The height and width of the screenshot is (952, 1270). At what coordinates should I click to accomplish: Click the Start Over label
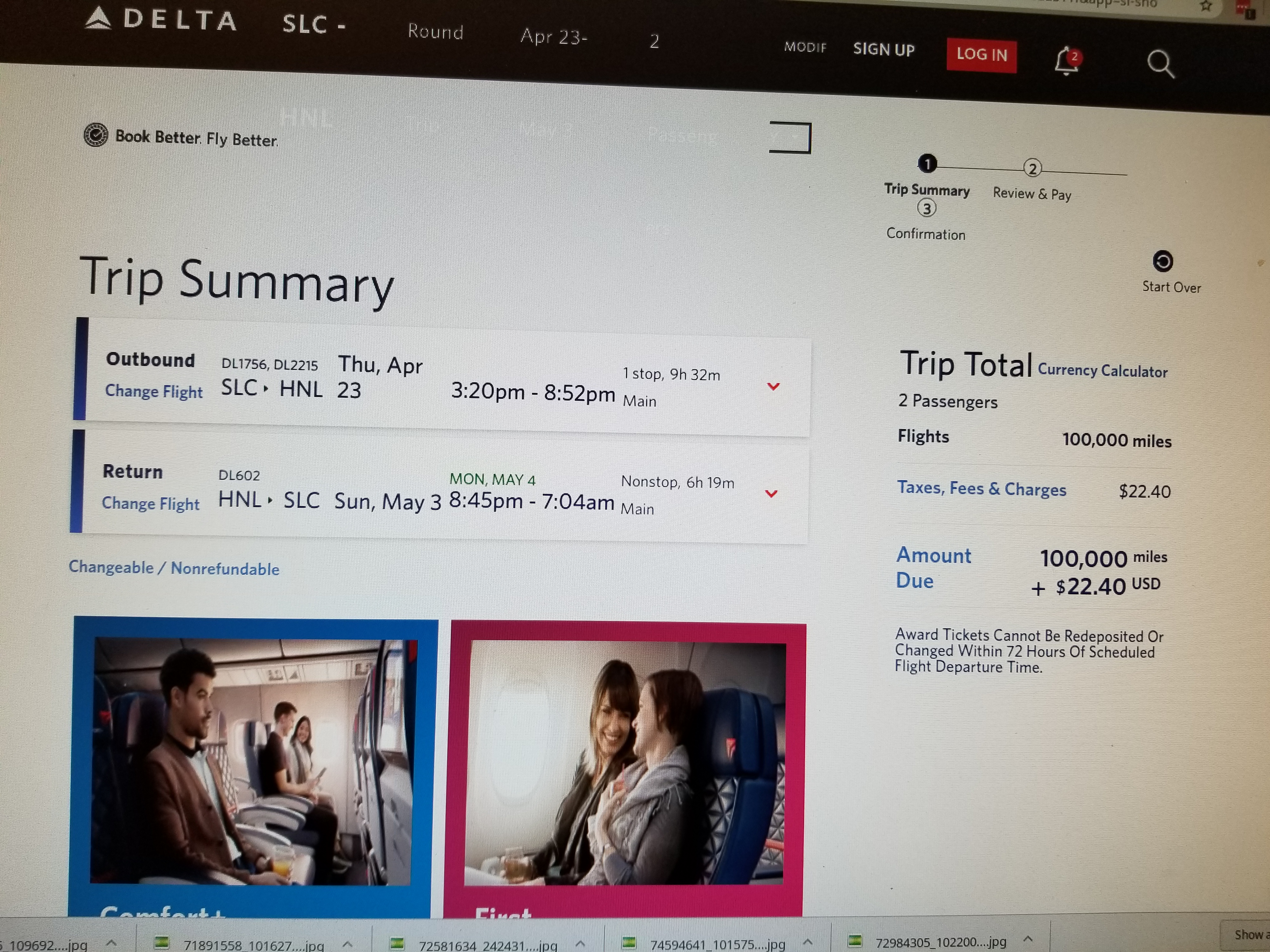coord(1171,287)
